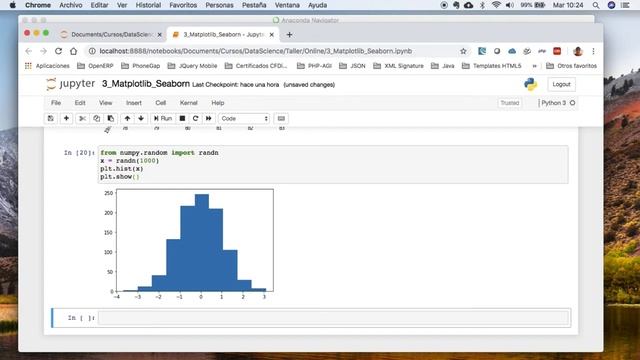Screen dimensions: 640x360
Task: Click the Python logo icon
Action: click(x=530, y=84)
